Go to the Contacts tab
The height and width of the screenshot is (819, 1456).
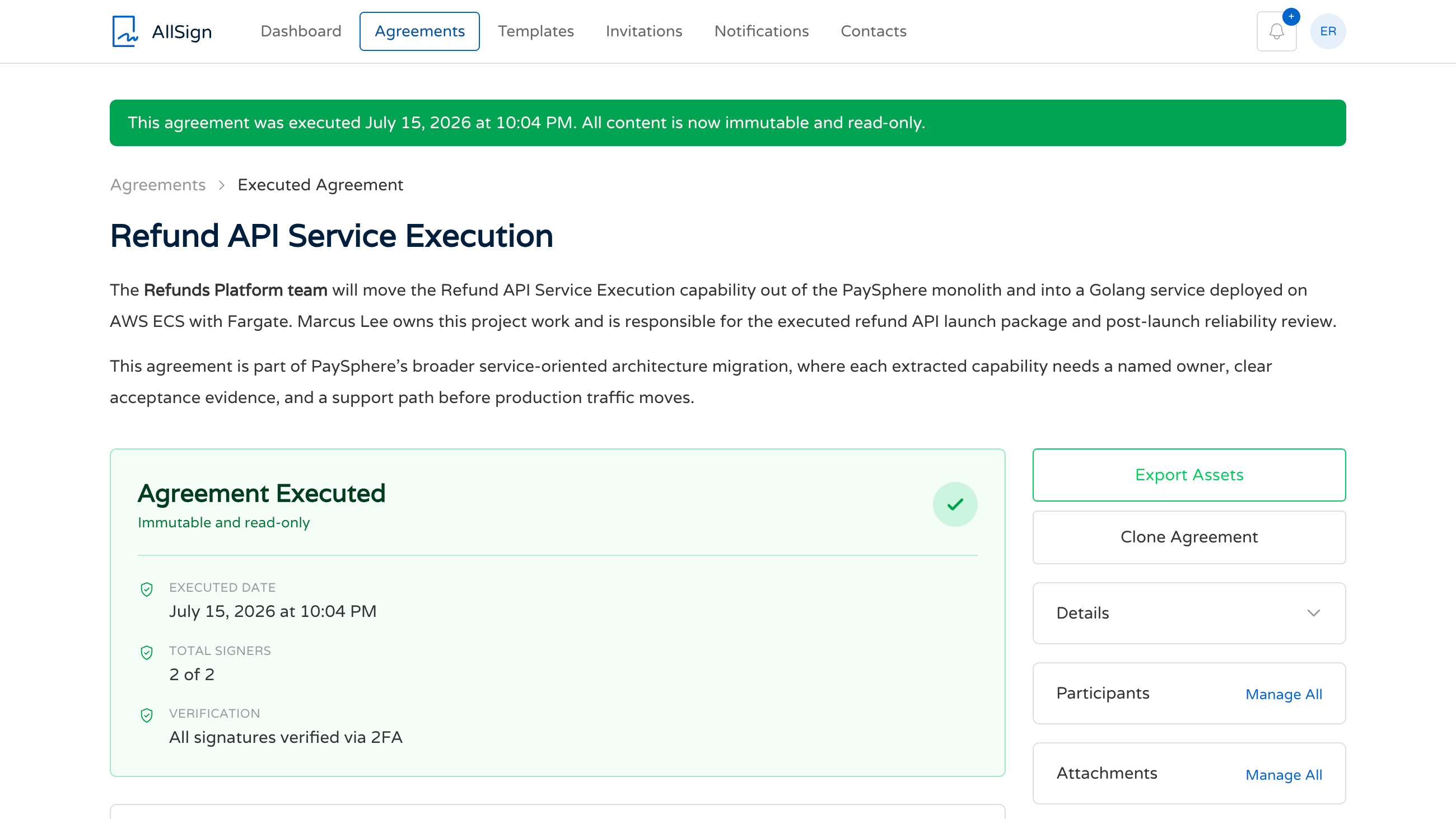click(873, 31)
